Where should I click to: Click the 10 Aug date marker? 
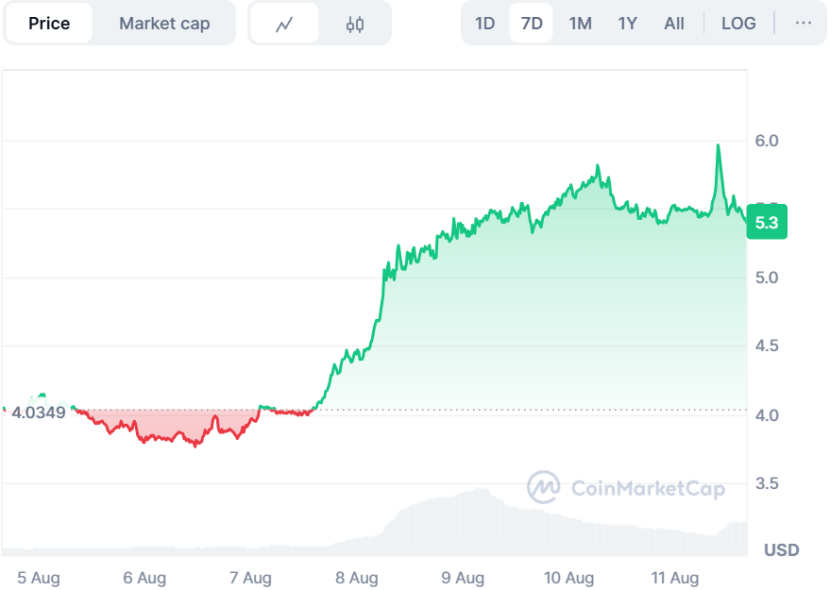[569, 578]
